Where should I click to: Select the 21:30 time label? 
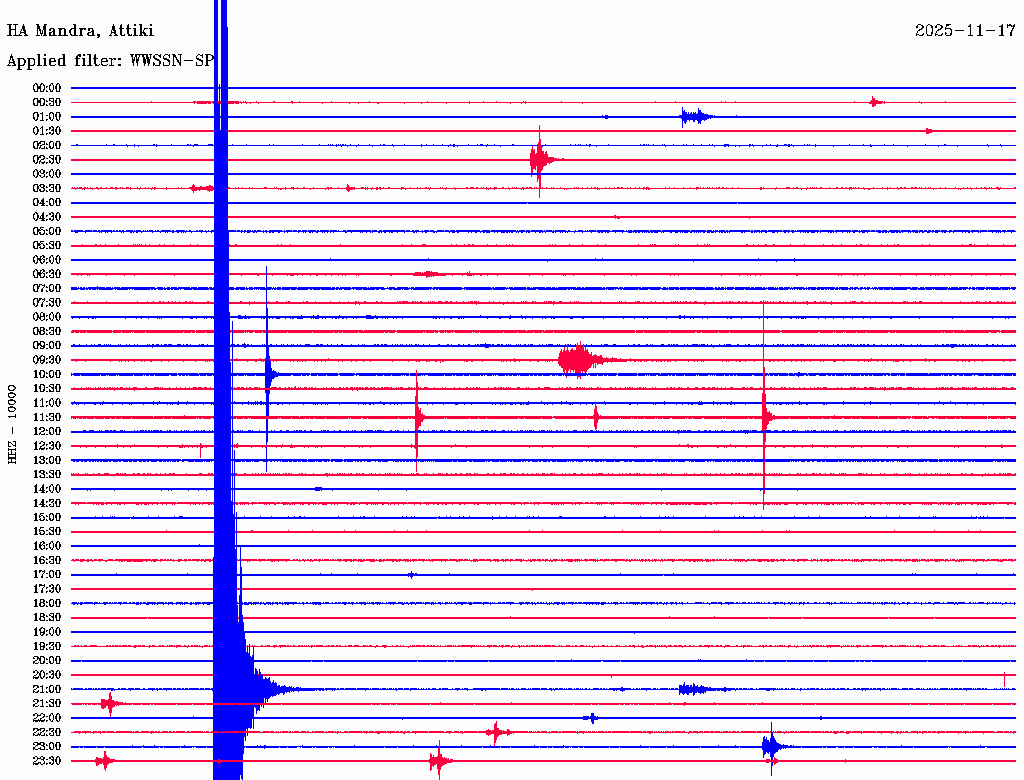pos(47,704)
